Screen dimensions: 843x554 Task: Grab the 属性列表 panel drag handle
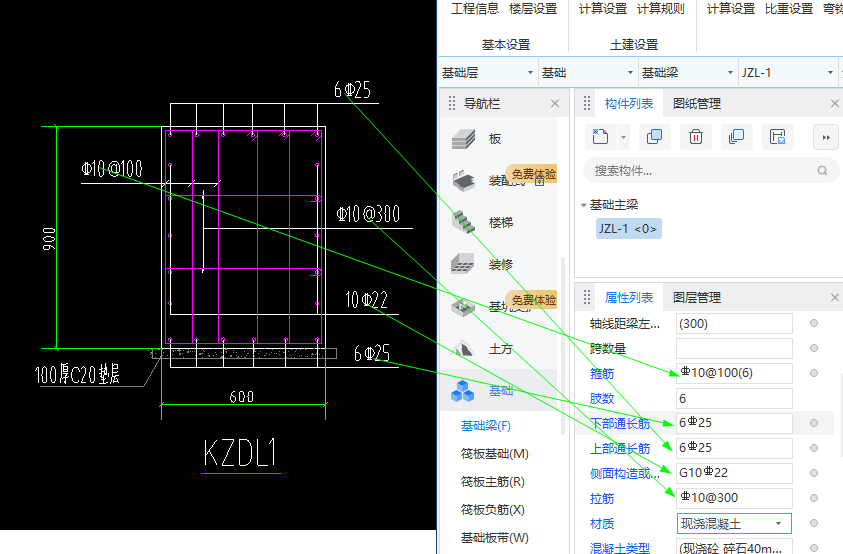click(x=587, y=297)
